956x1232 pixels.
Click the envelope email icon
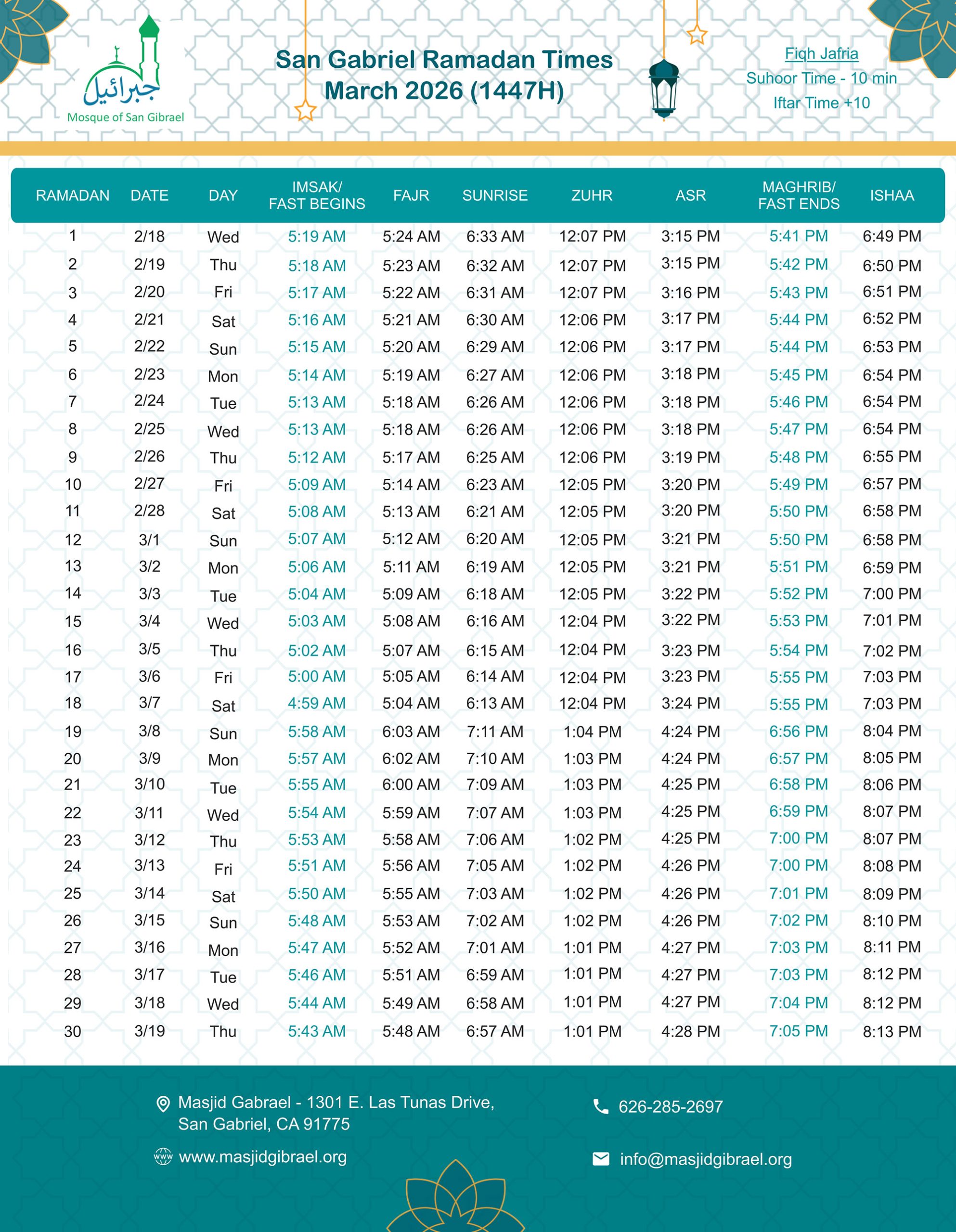[x=601, y=1159]
